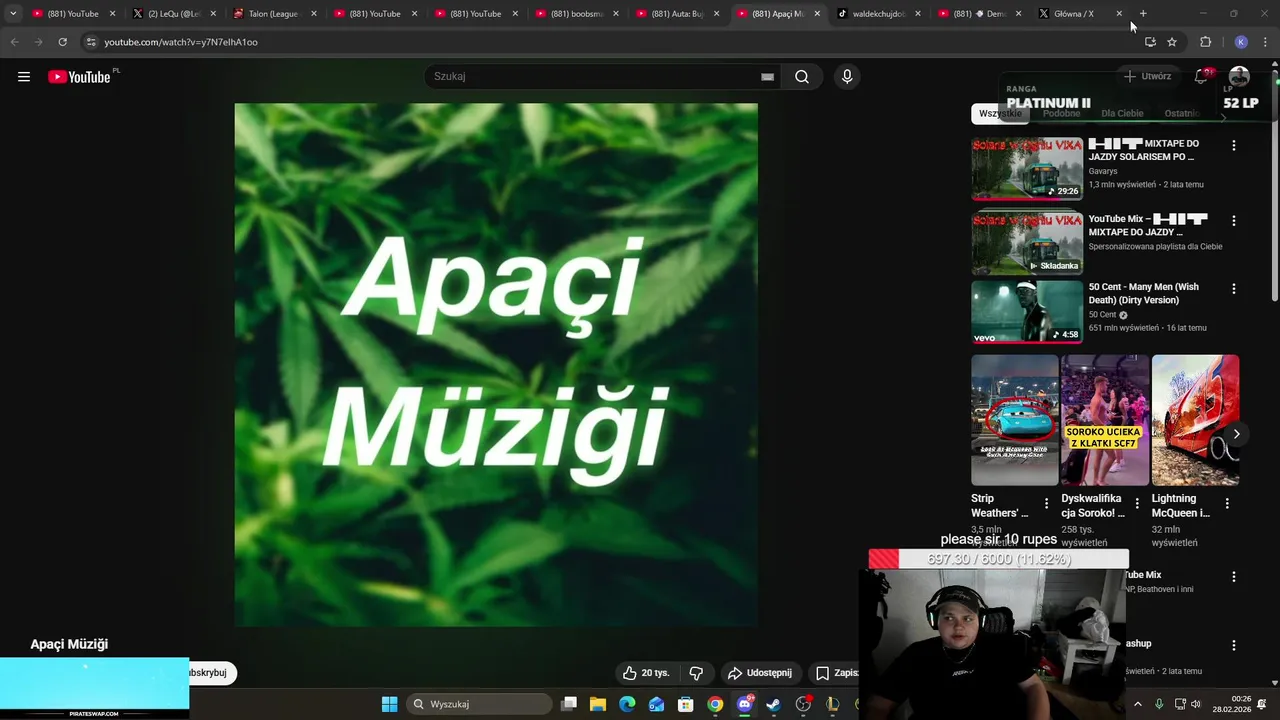Open Gavarys mixtape video thumbnail
The height and width of the screenshot is (720, 1280).
pos(1027,168)
